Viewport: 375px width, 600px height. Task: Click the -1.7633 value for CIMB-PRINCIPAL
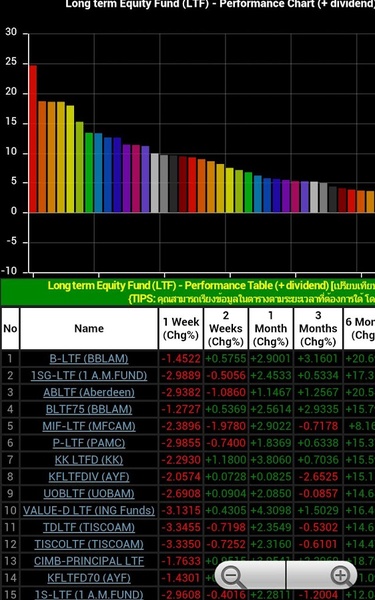[181, 561]
